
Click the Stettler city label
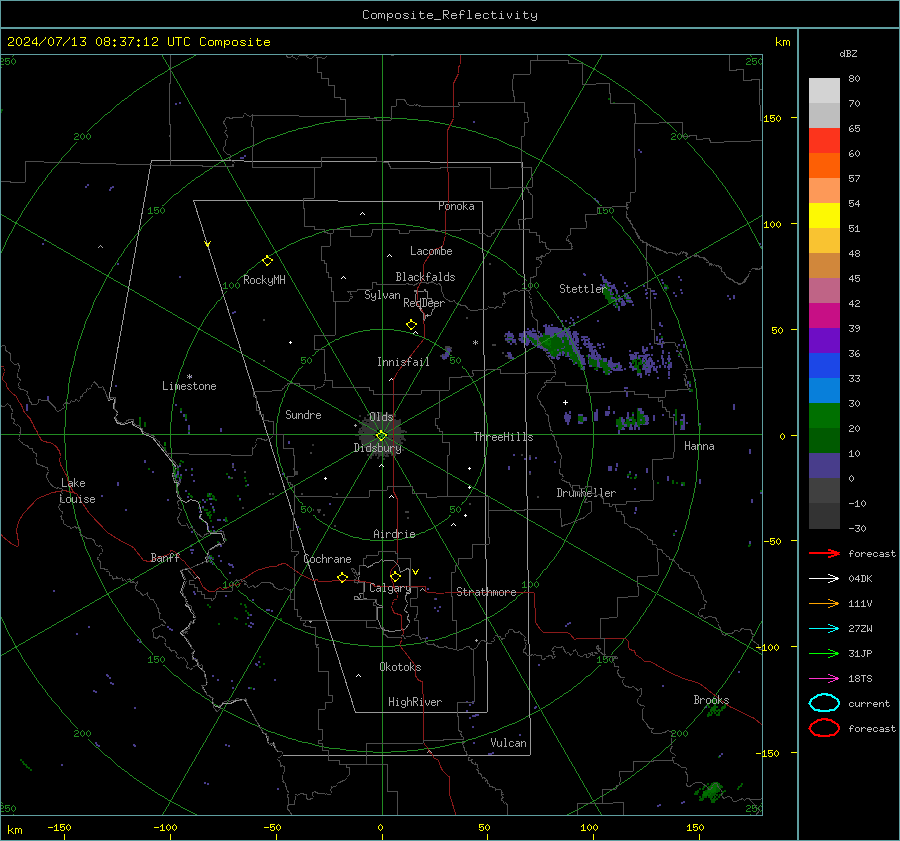point(582,289)
